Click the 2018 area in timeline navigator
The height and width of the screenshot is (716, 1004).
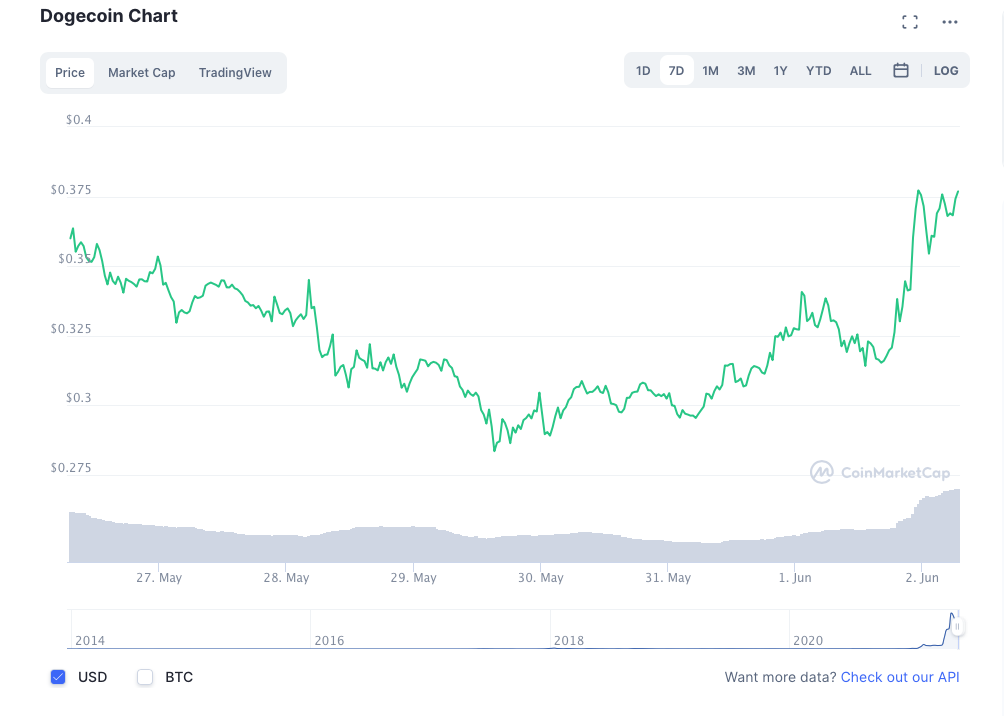(x=569, y=639)
